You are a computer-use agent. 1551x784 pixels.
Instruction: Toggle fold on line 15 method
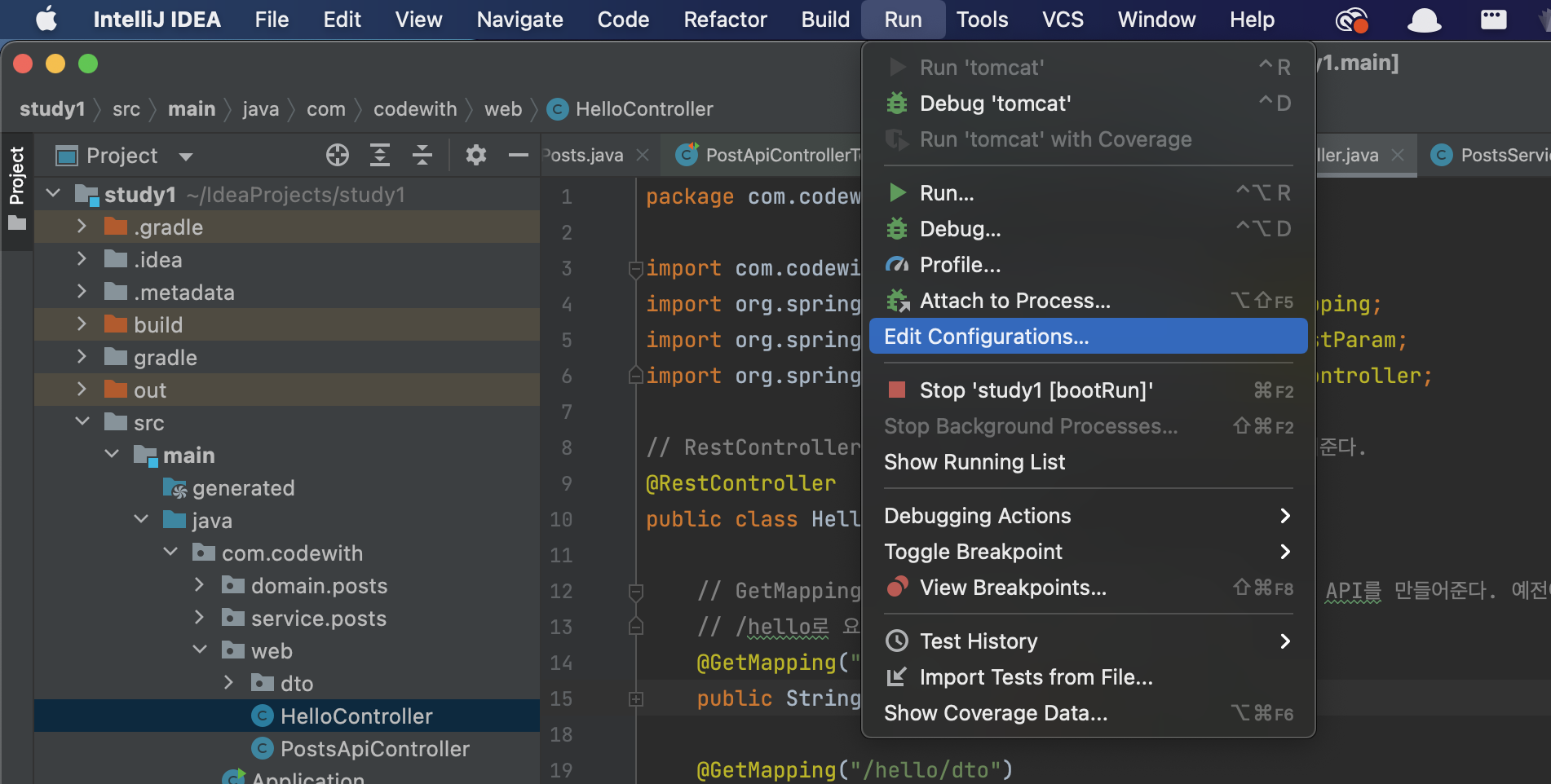(636, 699)
